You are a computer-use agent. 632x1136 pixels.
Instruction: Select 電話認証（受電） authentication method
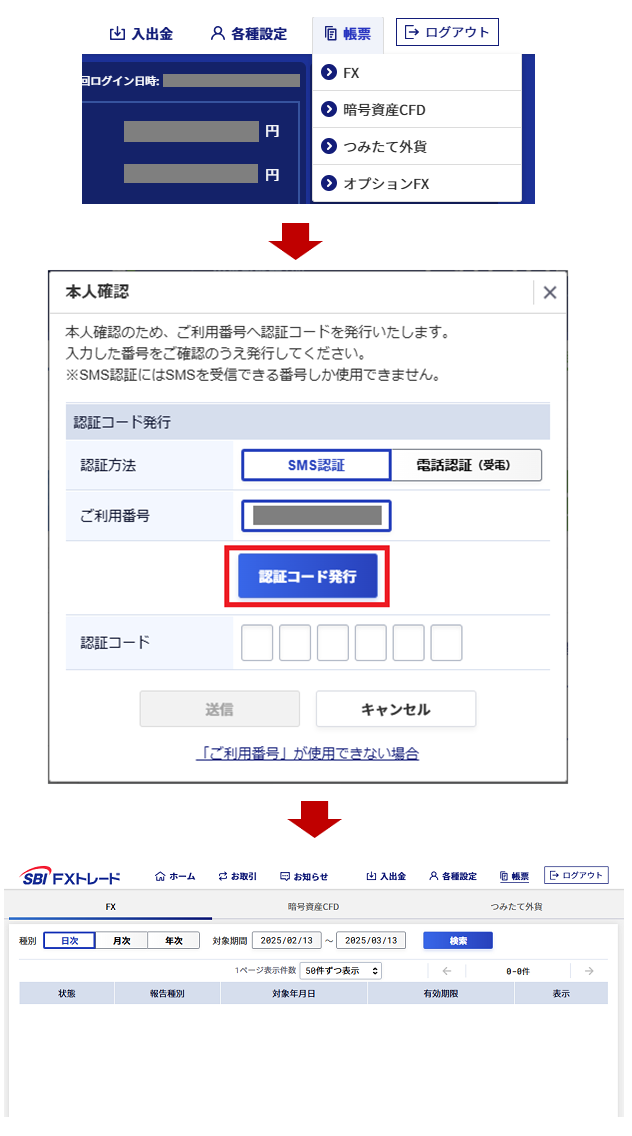(x=467, y=465)
